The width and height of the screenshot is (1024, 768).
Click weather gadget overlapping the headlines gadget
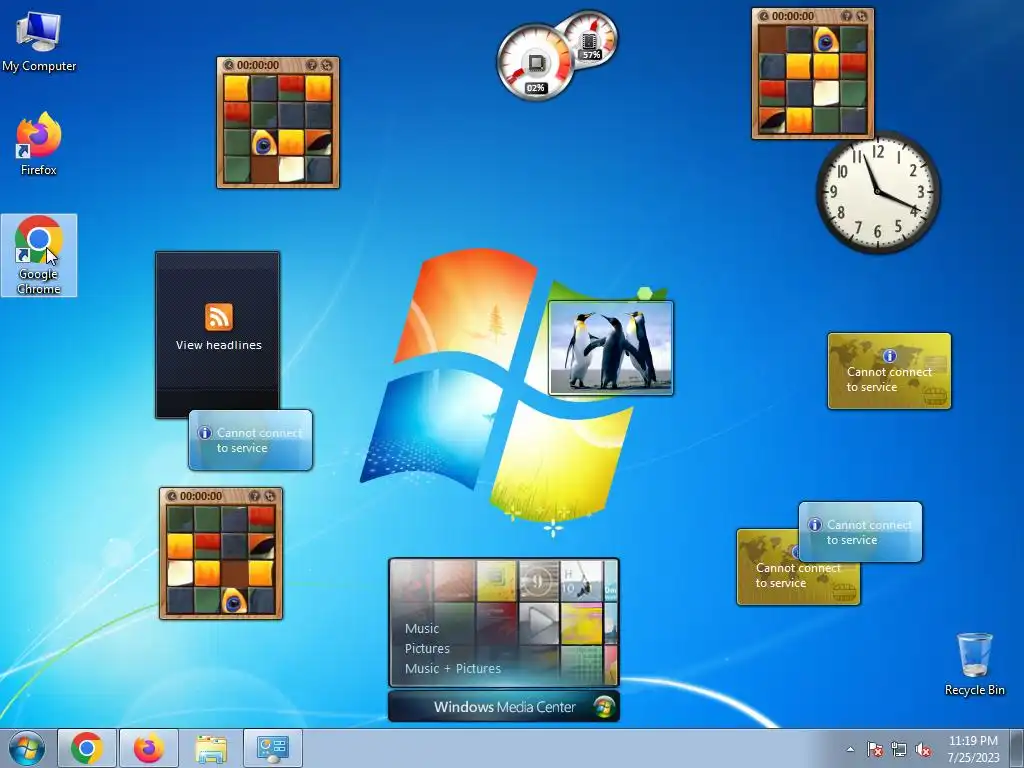[251, 440]
